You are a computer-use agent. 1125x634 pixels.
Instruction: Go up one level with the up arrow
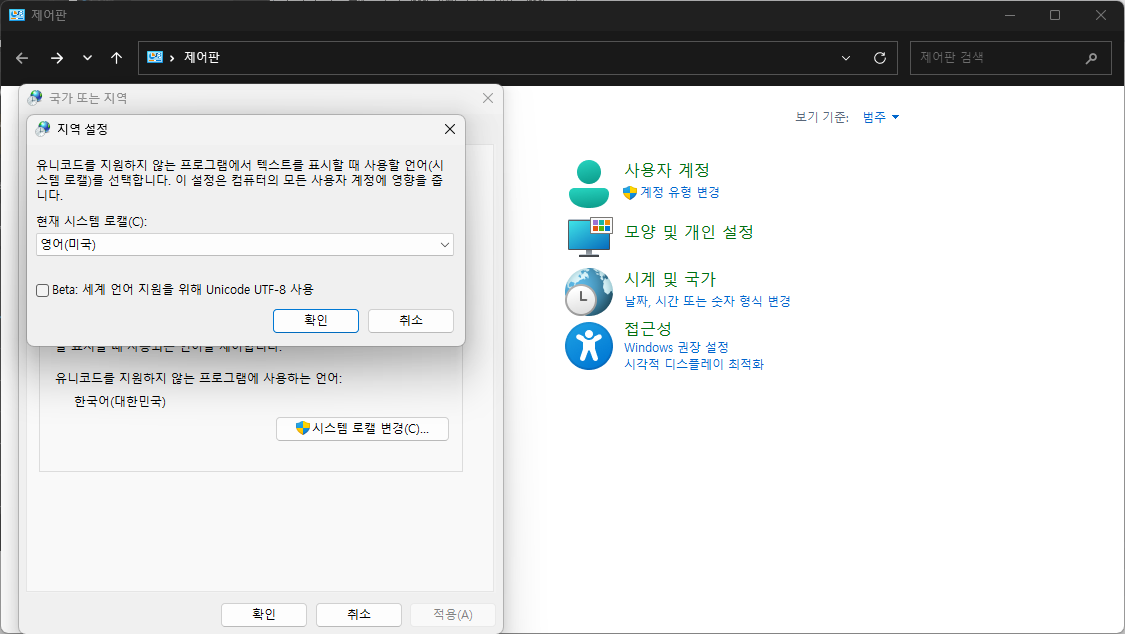point(116,58)
